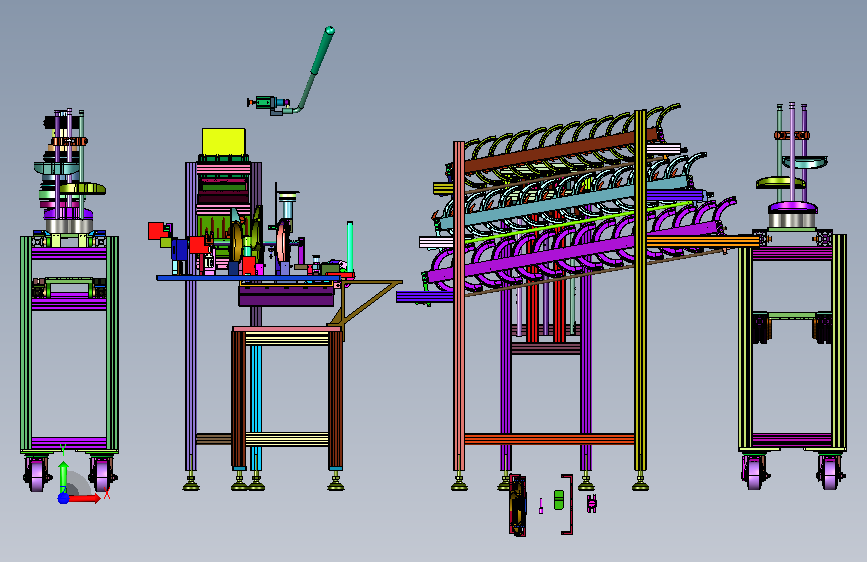Viewport: 867px width, 562px height.
Task: Select the small green capsule part below the rack
Action: pyautogui.click(x=558, y=499)
